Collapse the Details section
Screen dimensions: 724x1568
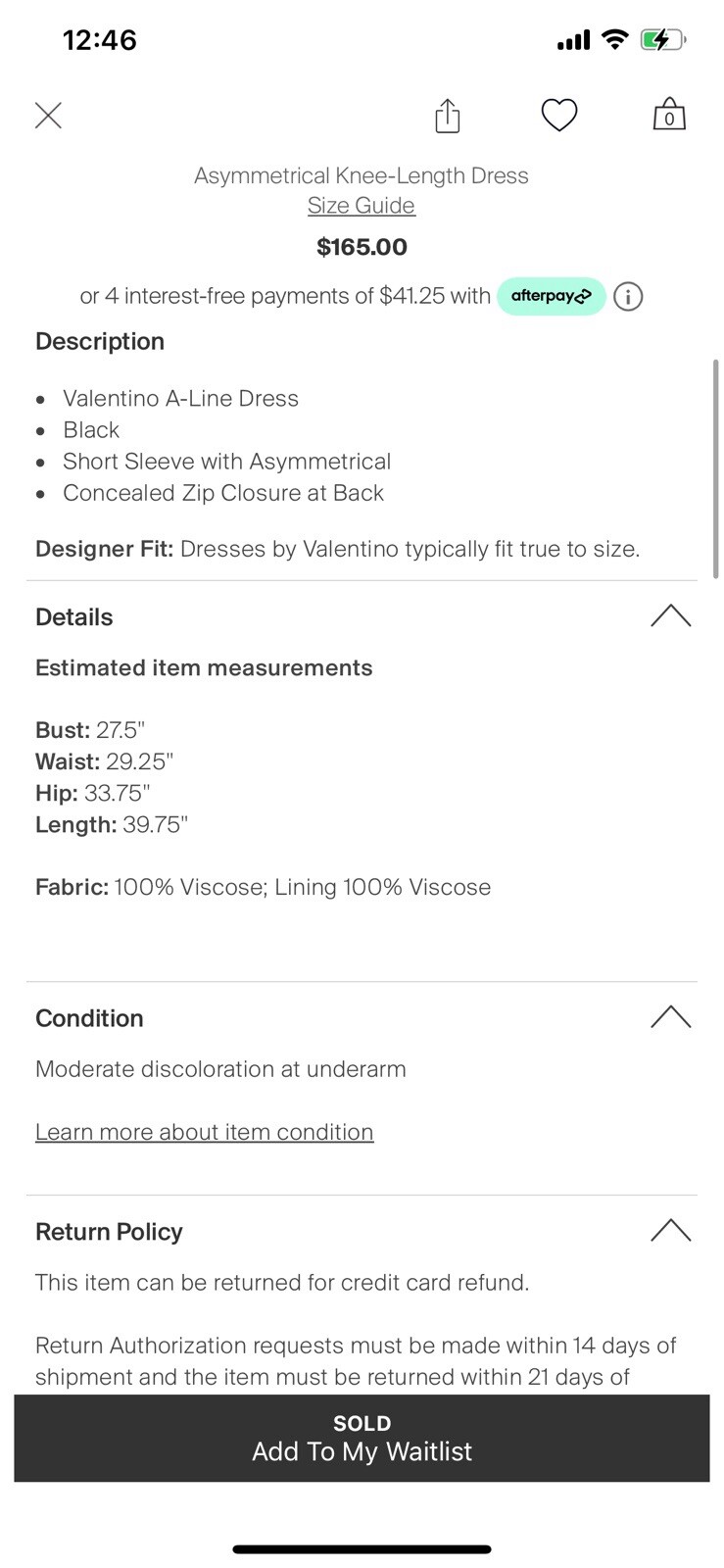pos(671,615)
